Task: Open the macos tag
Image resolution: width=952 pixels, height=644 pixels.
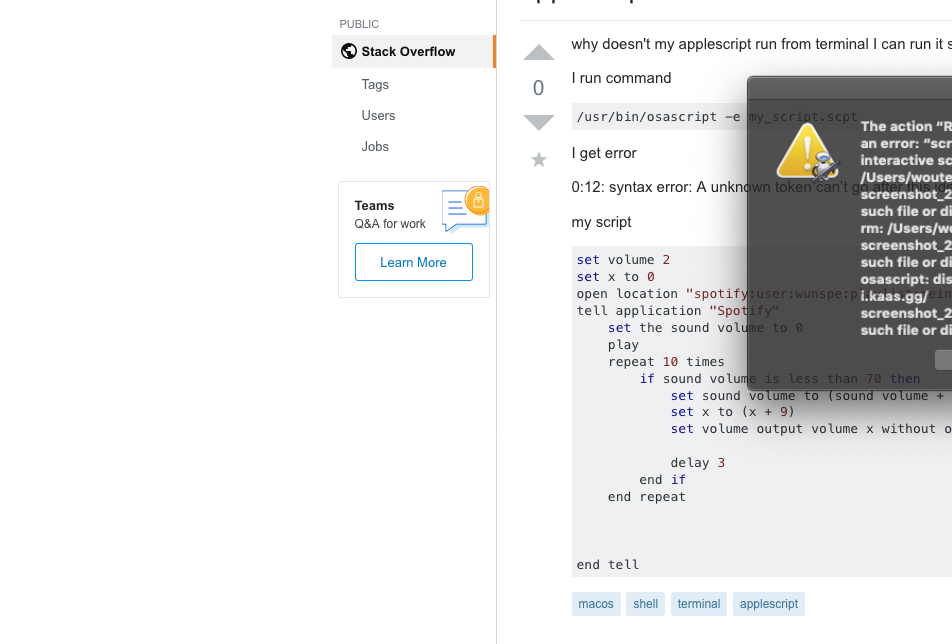Action: (x=596, y=603)
